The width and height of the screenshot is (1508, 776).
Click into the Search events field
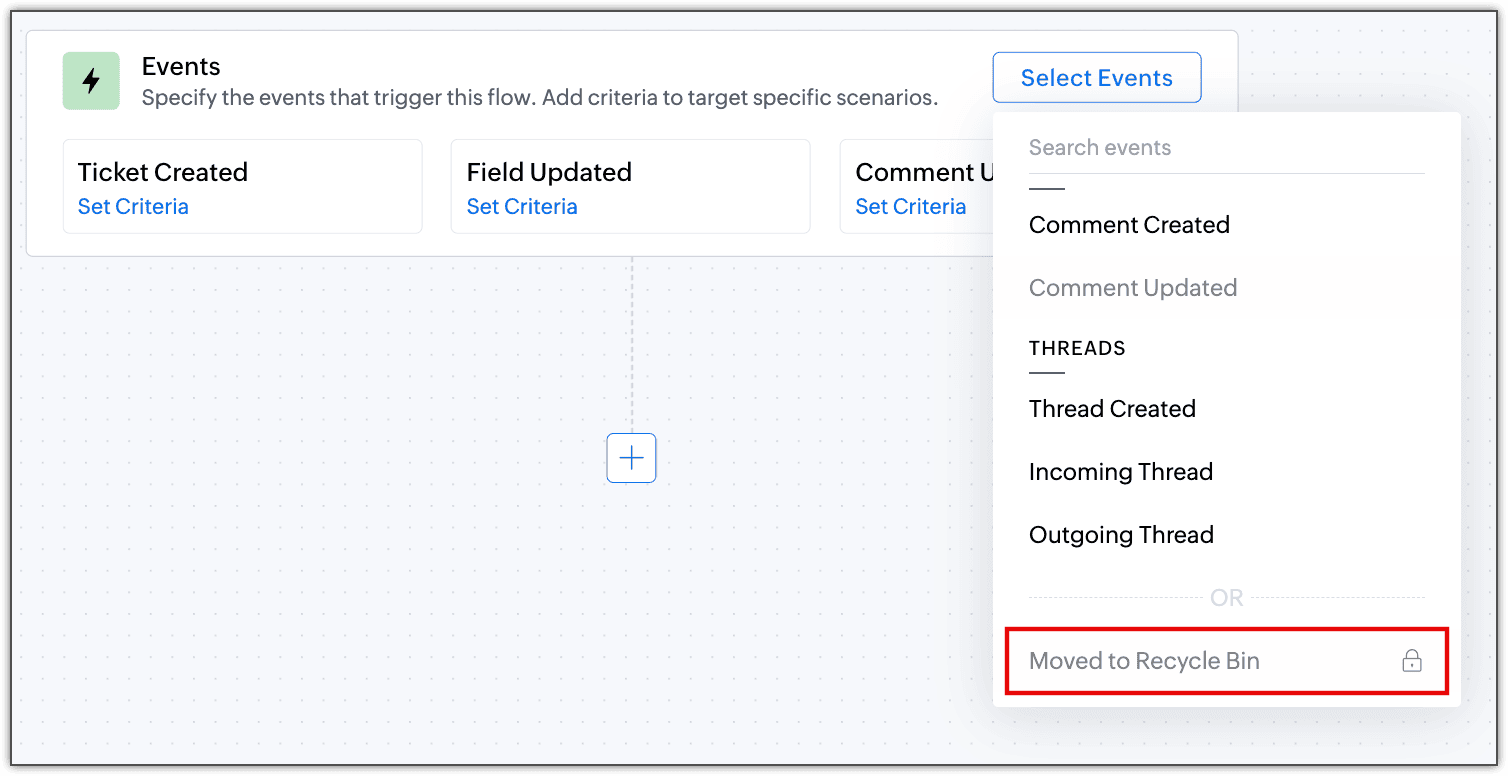pos(1226,148)
